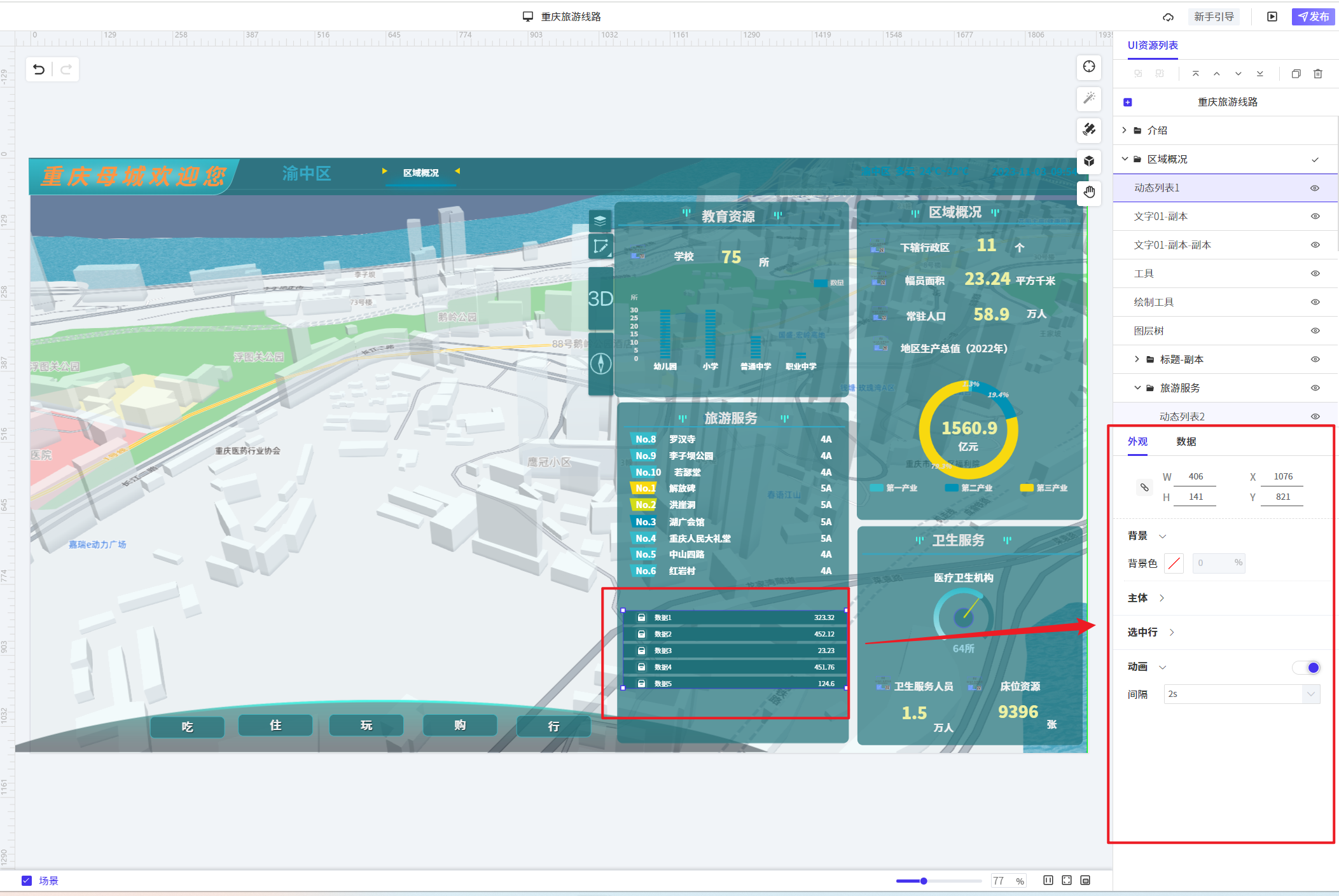The width and height of the screenshot is (1339, 896).
Task: Click the compass icon on map
Action: (x=600, y=364)
